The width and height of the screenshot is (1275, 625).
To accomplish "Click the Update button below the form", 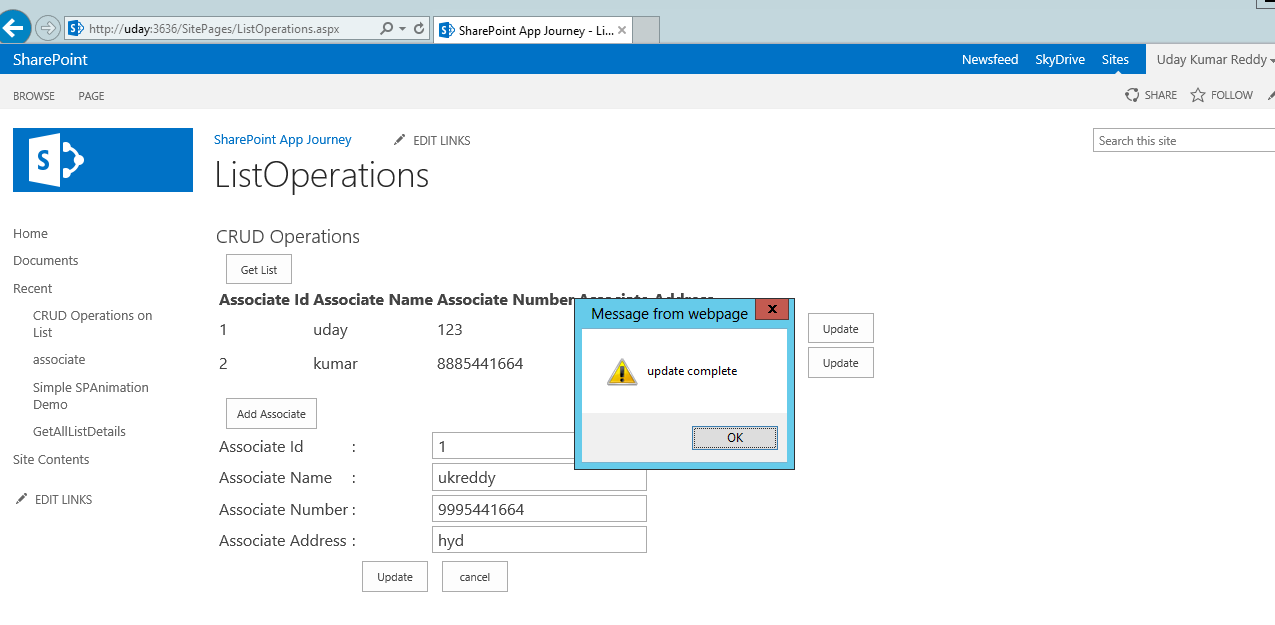I will click(395, 577).
